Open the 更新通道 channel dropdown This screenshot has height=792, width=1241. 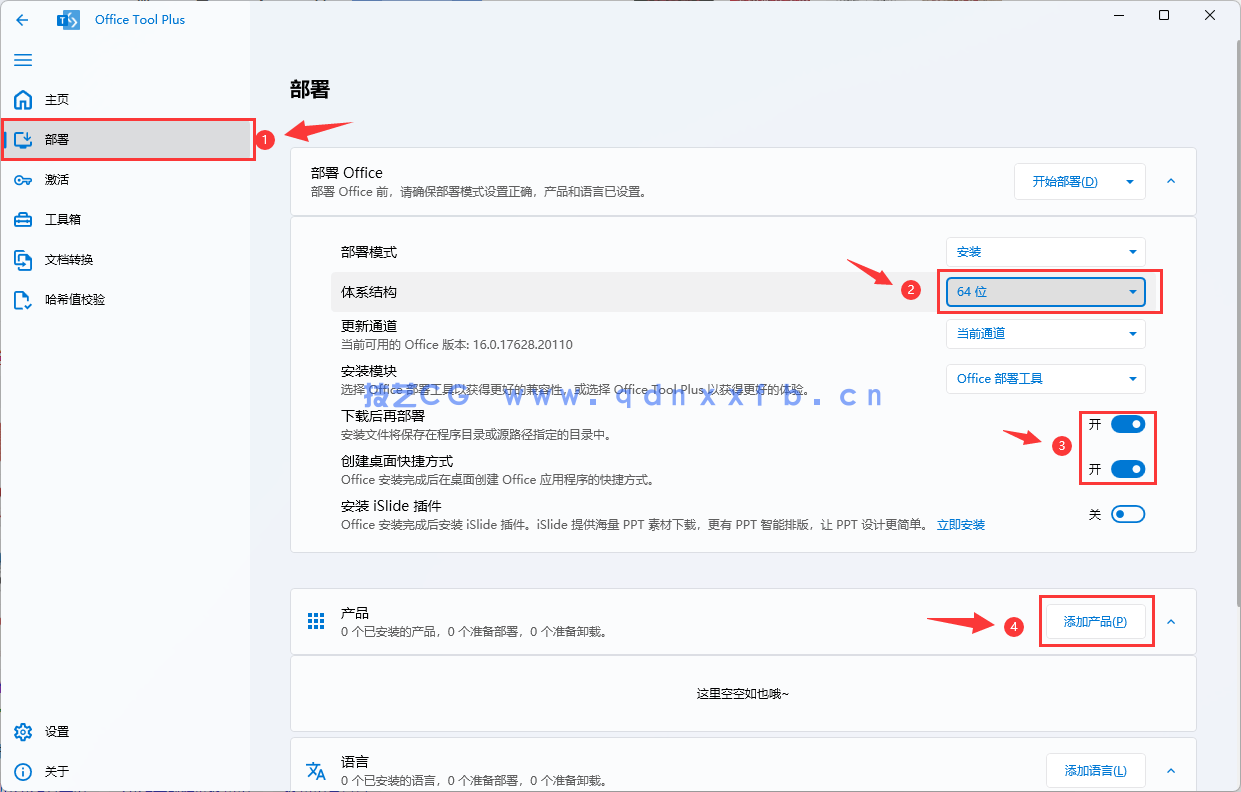coord(1045,334)
